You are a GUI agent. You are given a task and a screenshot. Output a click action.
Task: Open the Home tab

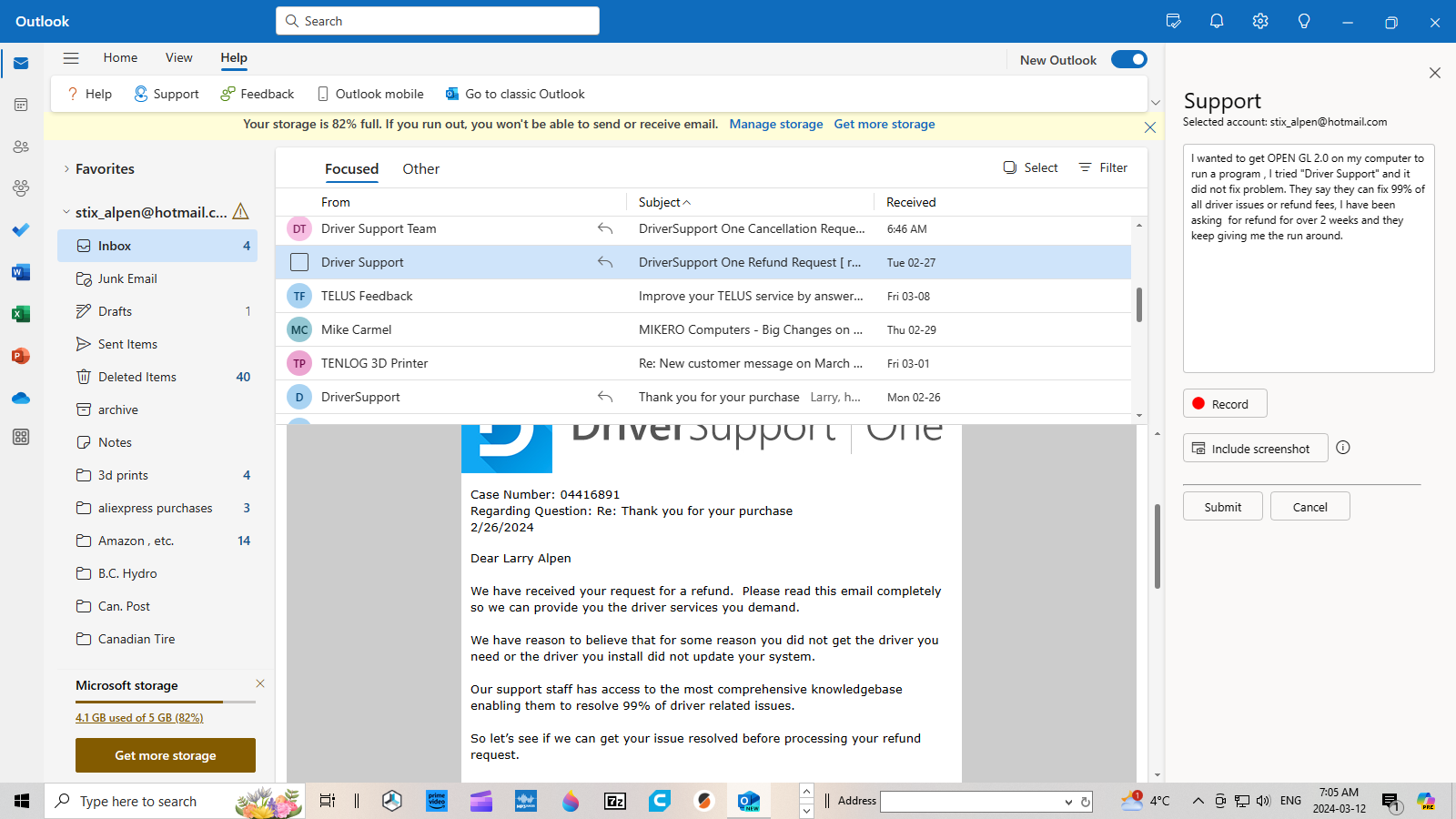[x=120, y=57]
